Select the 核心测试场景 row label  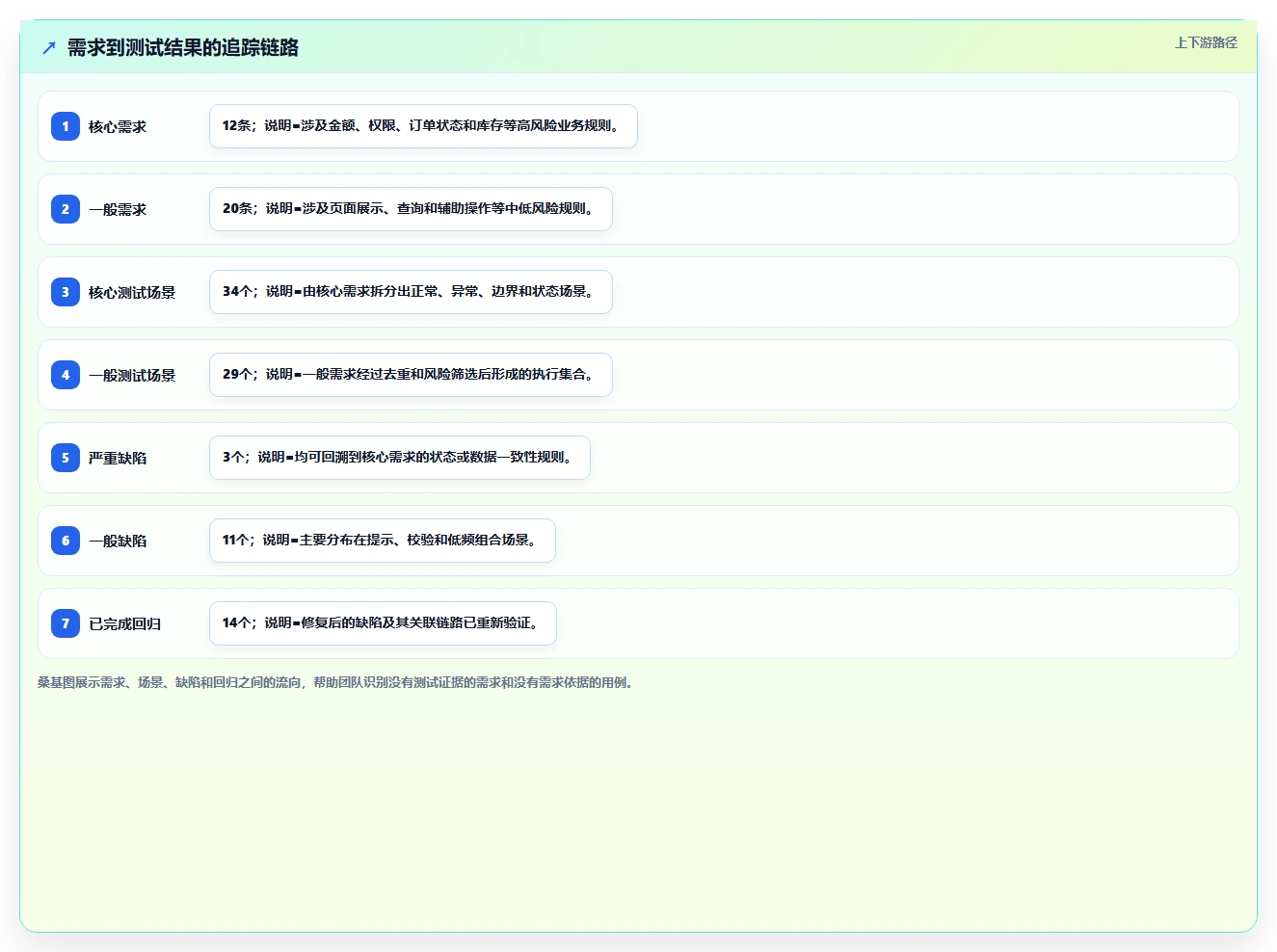coord(132,292)
